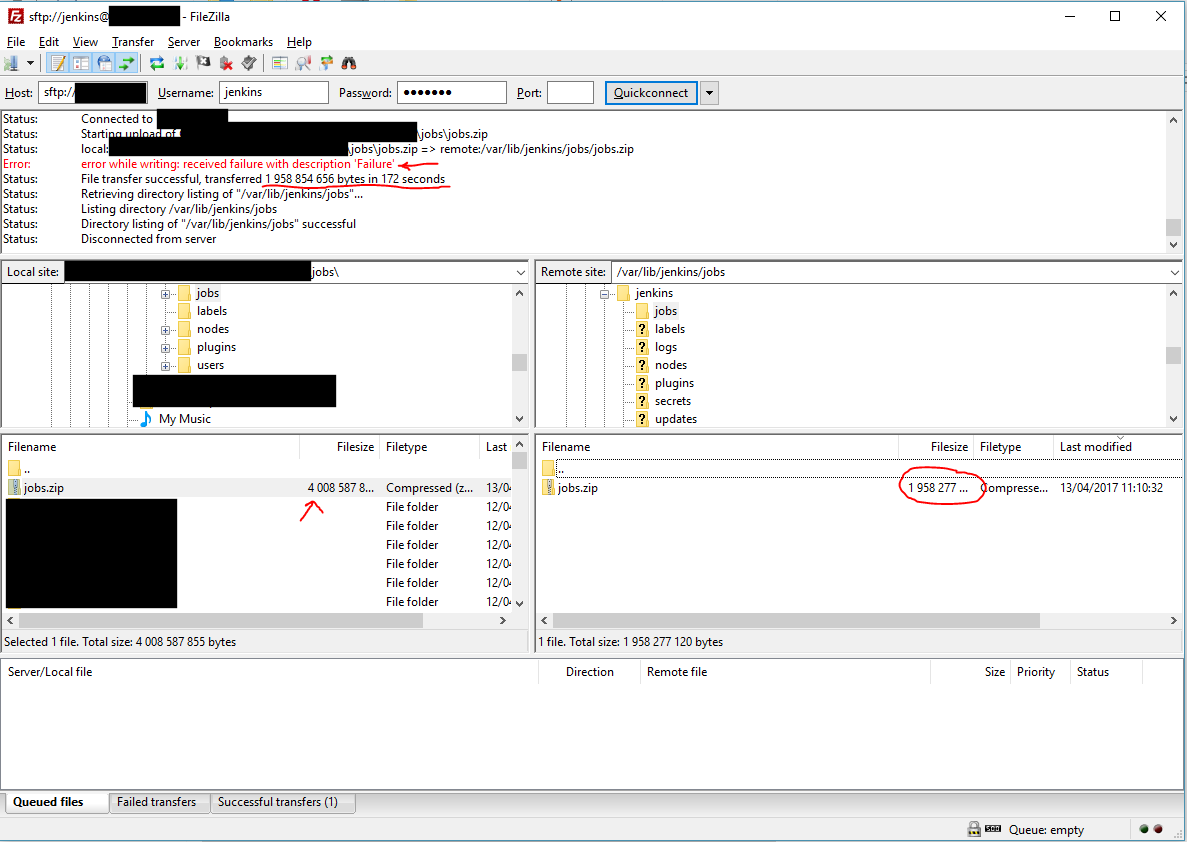Refresh the file and folder lists
This screenshot has height=842, width=1187.
157,64
